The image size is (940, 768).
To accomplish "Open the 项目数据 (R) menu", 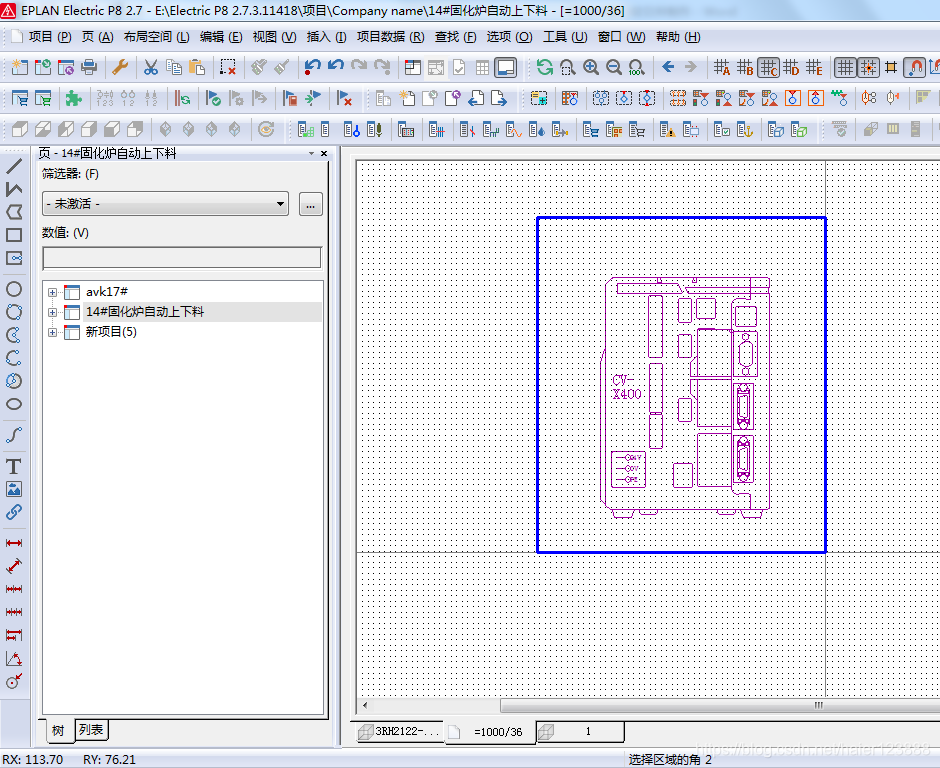I will coord(390,37).
